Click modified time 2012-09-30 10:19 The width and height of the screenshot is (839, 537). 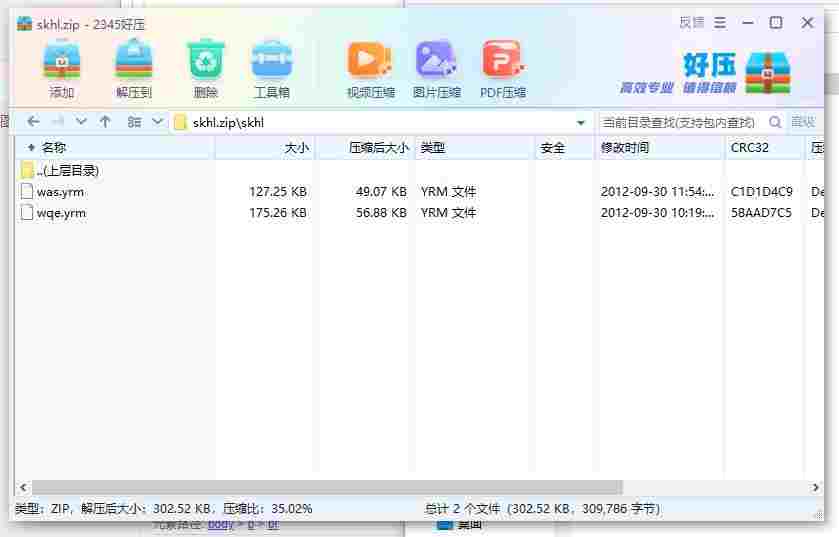coord(657,213)
